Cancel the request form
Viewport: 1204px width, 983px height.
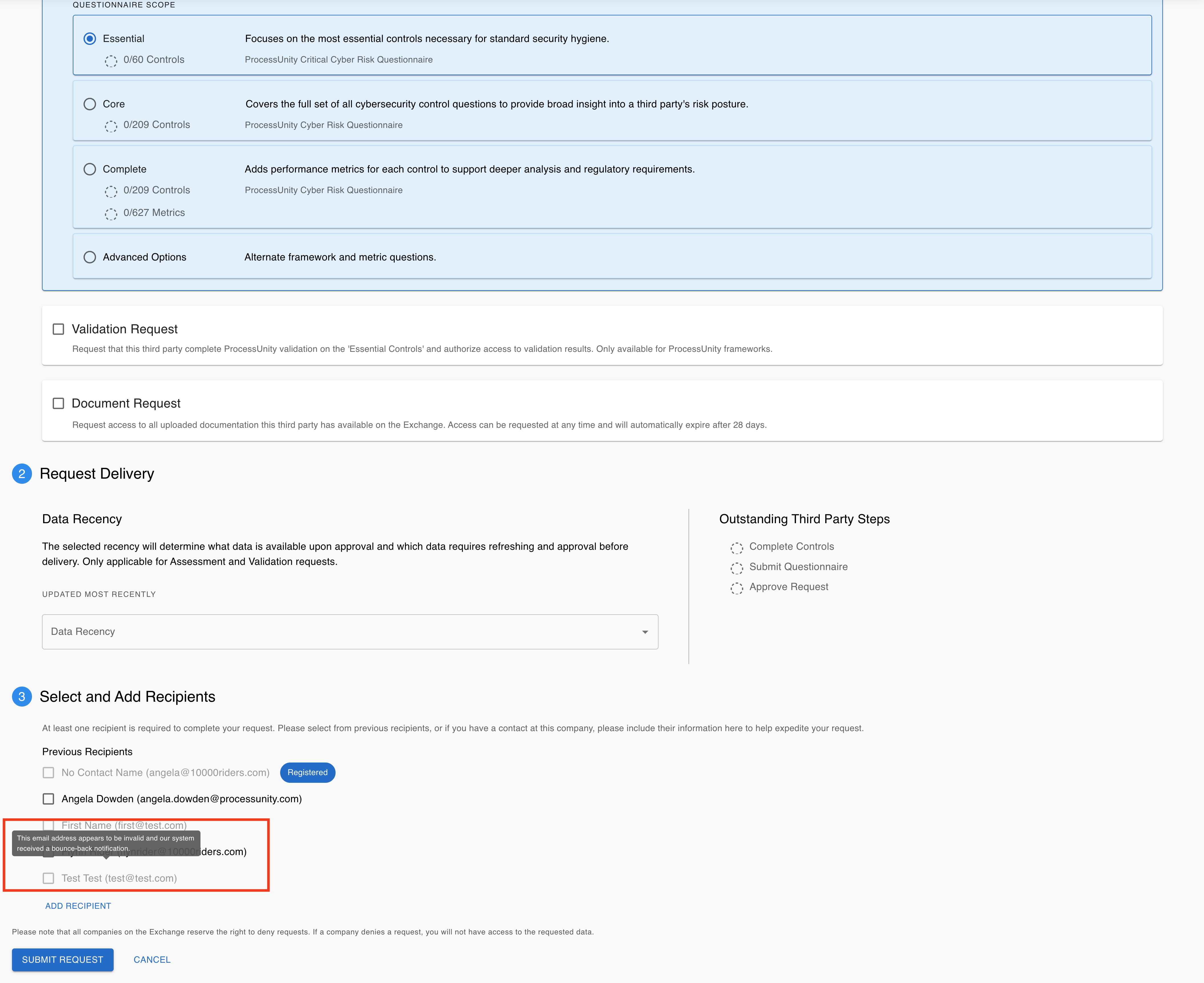152,960
